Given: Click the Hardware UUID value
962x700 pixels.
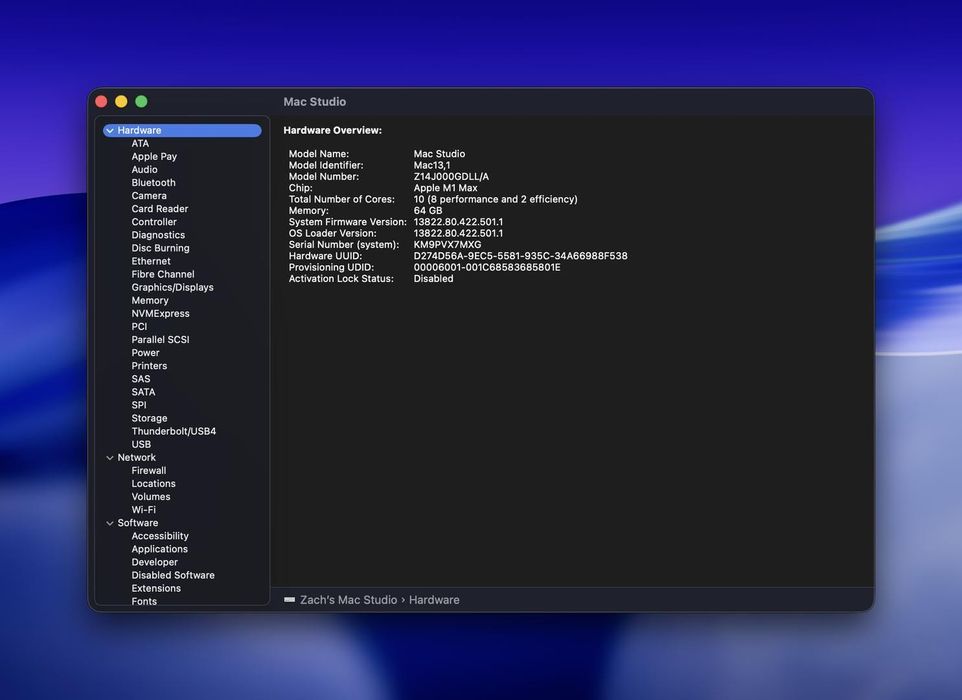Looking at the screenshot, I should [520, 256].
